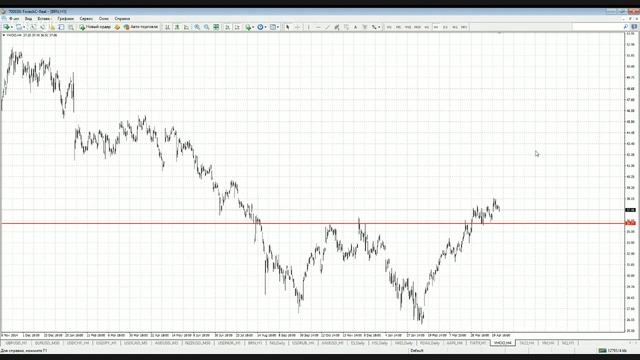Switch to the USDCHF,H4 chart tab
640x360 pixels.
click(78, 343)
